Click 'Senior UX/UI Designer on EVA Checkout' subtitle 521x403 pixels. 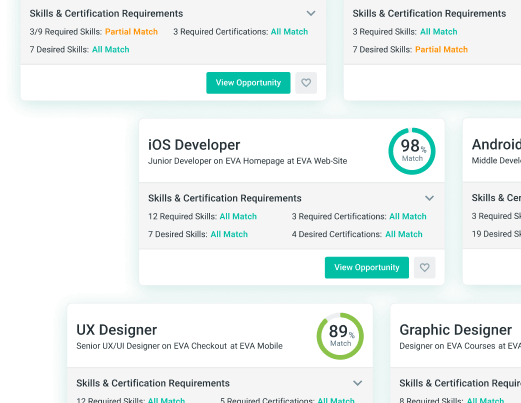click(x=179, y=346)
